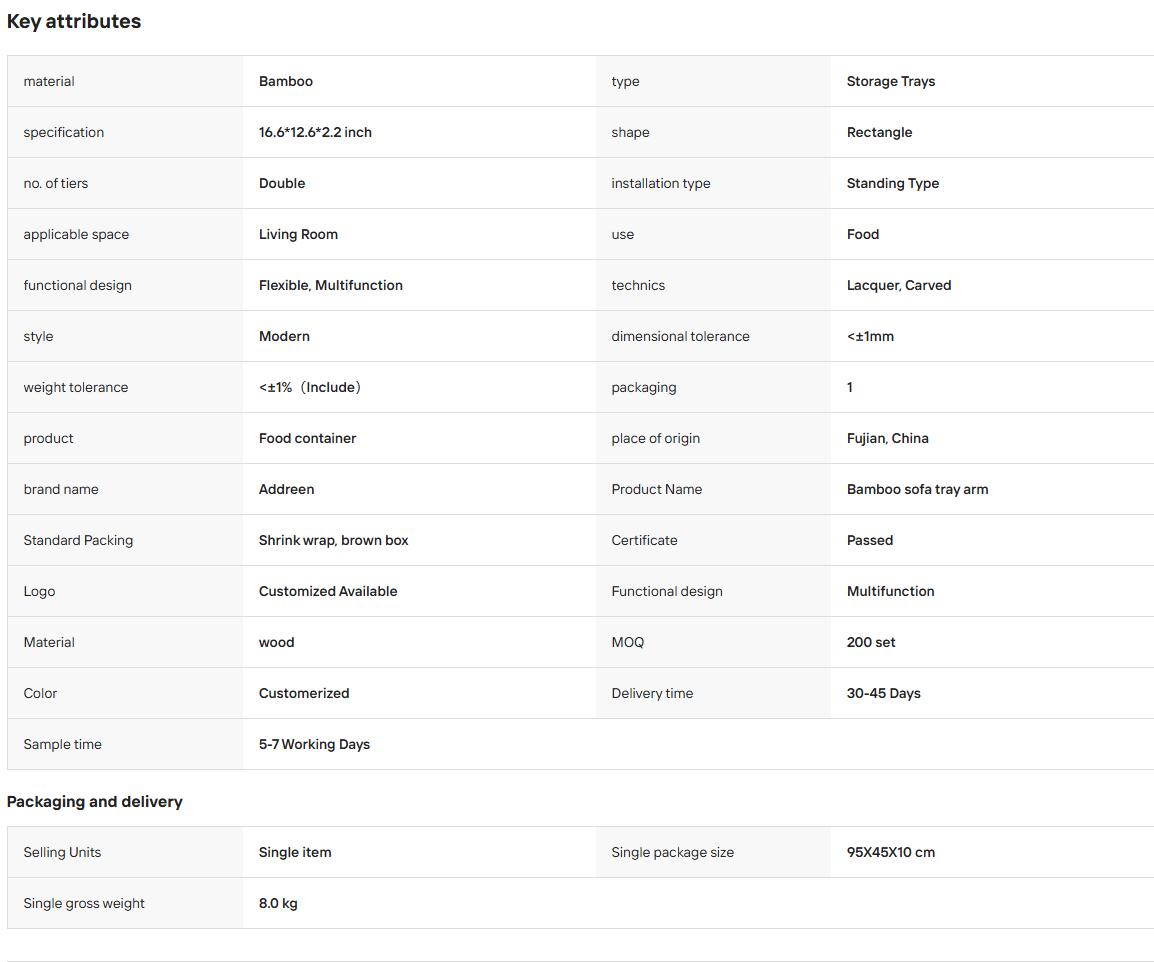Select the 200 set MOQ value
The height and width of the screenshot is (962, 1154).
point(871,642)
